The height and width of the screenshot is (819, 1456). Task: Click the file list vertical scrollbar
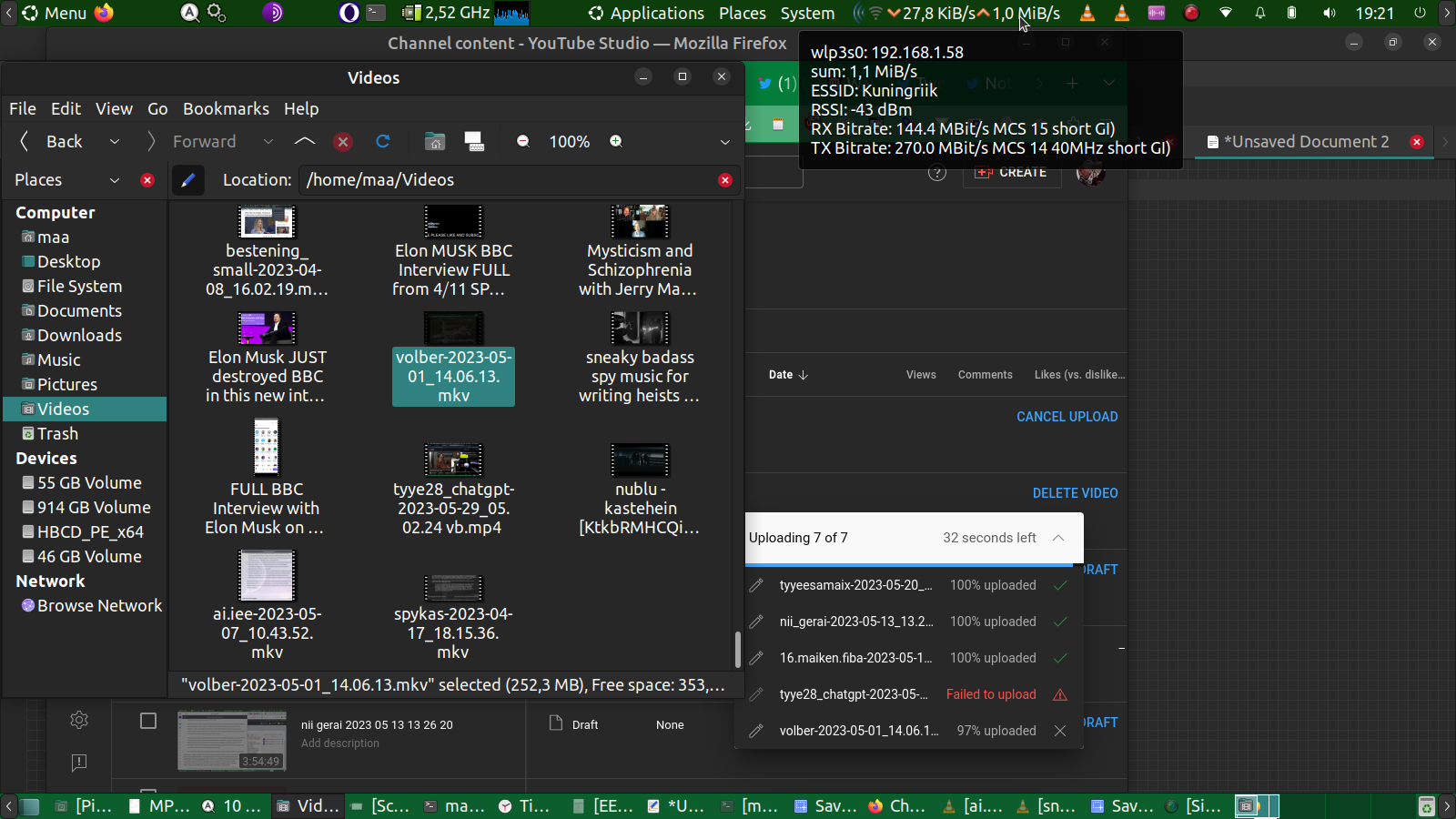pyautogui.click(x=737, y=649)
